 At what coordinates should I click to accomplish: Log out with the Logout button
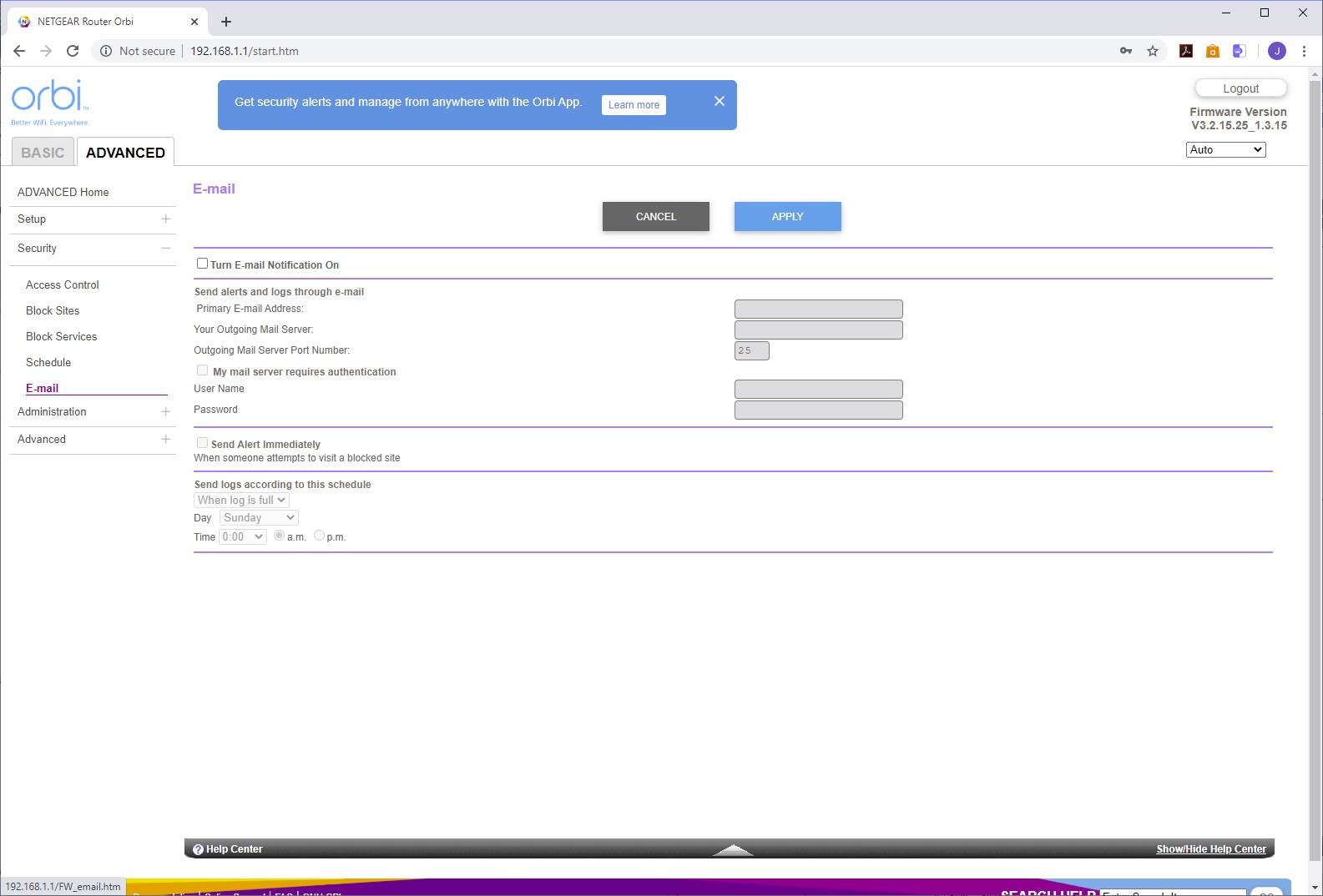click(1241, 88)
